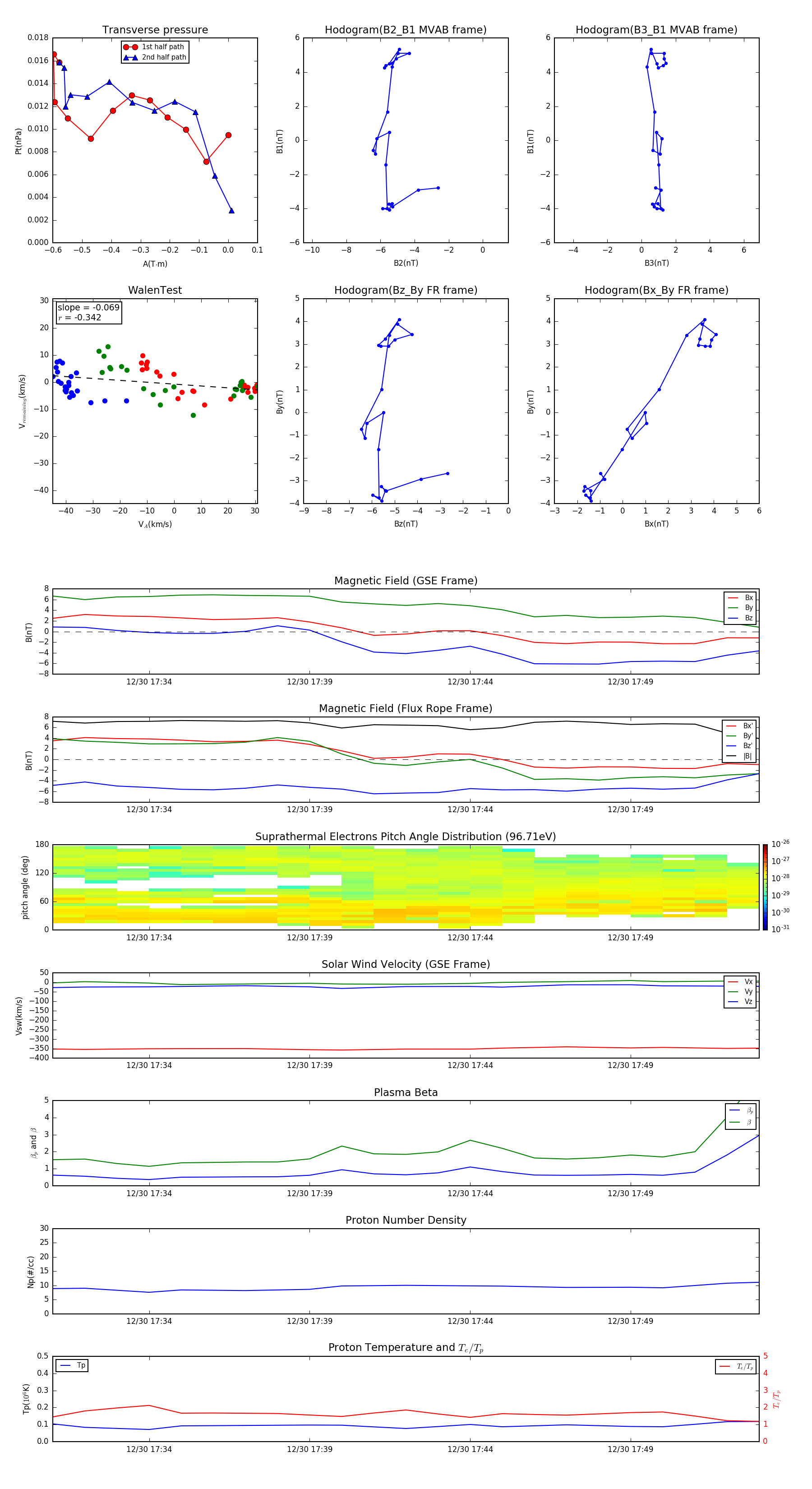
Task: Click '12/30 17:44' tick under GSE Magnetic Field plot
Action: (470, 682)
